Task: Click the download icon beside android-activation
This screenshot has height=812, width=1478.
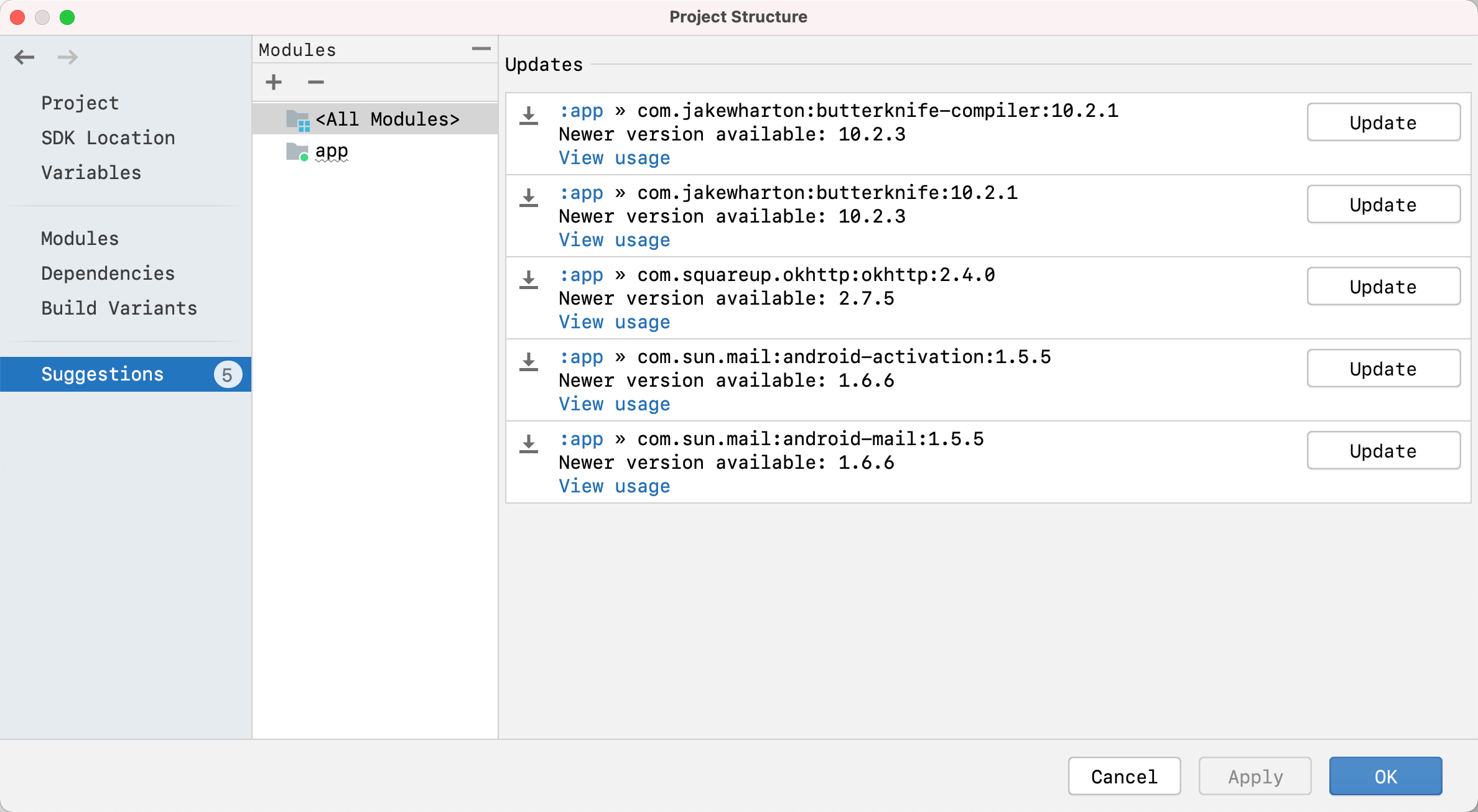Action: click(528, 362)
